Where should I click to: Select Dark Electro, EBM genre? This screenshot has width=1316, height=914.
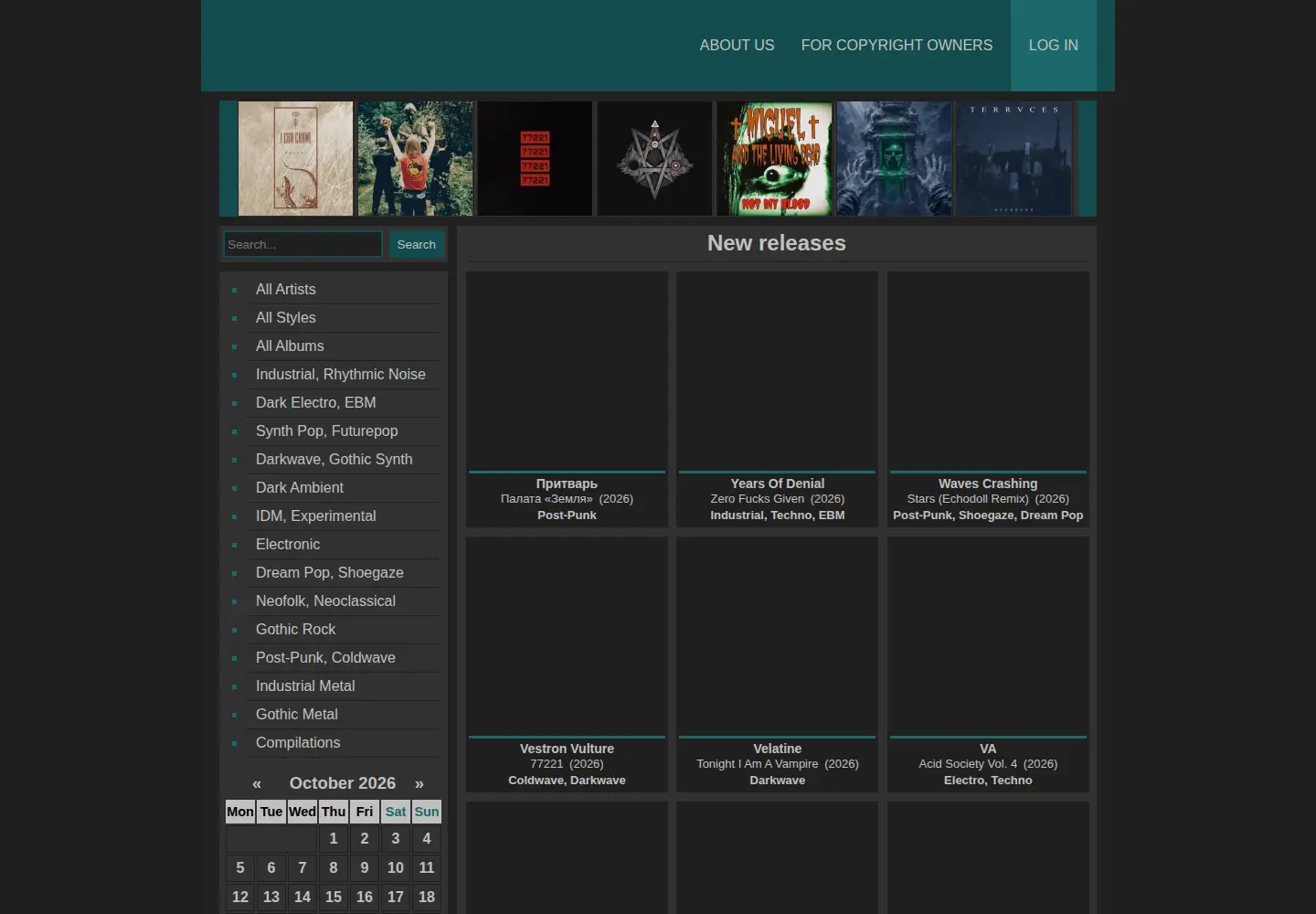tap(316, 402)
